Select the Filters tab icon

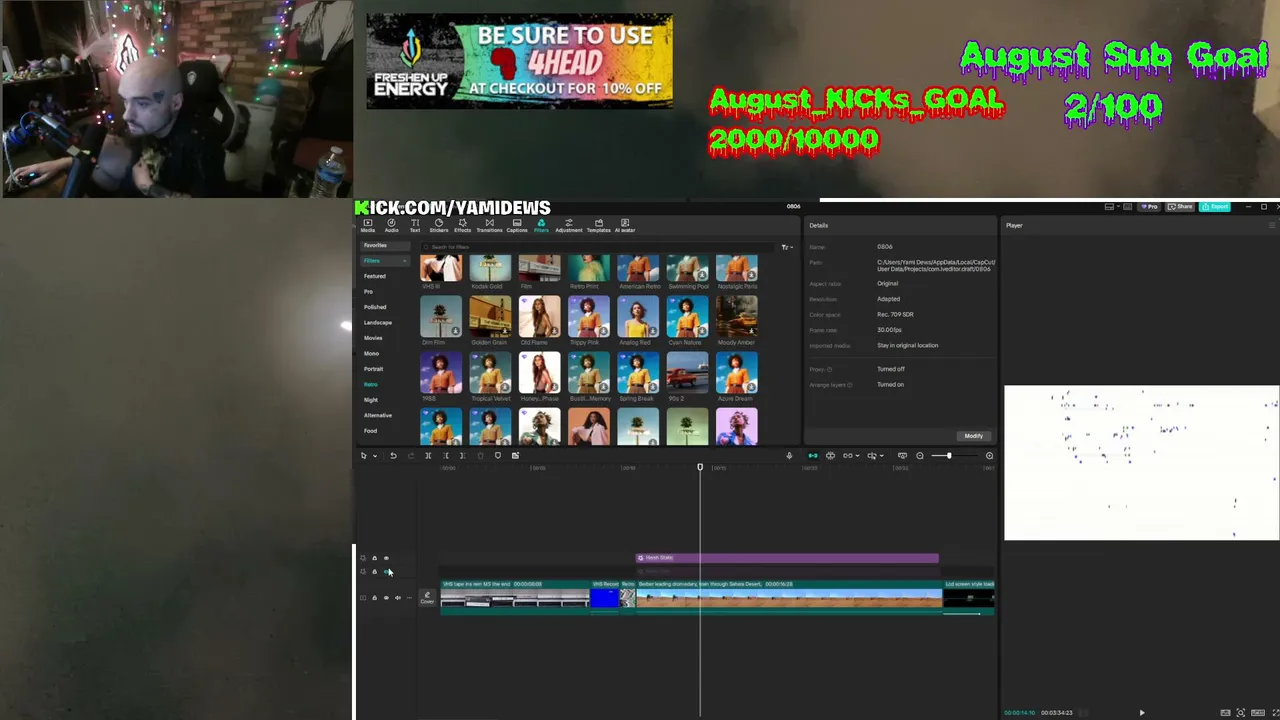pos(541,226)
